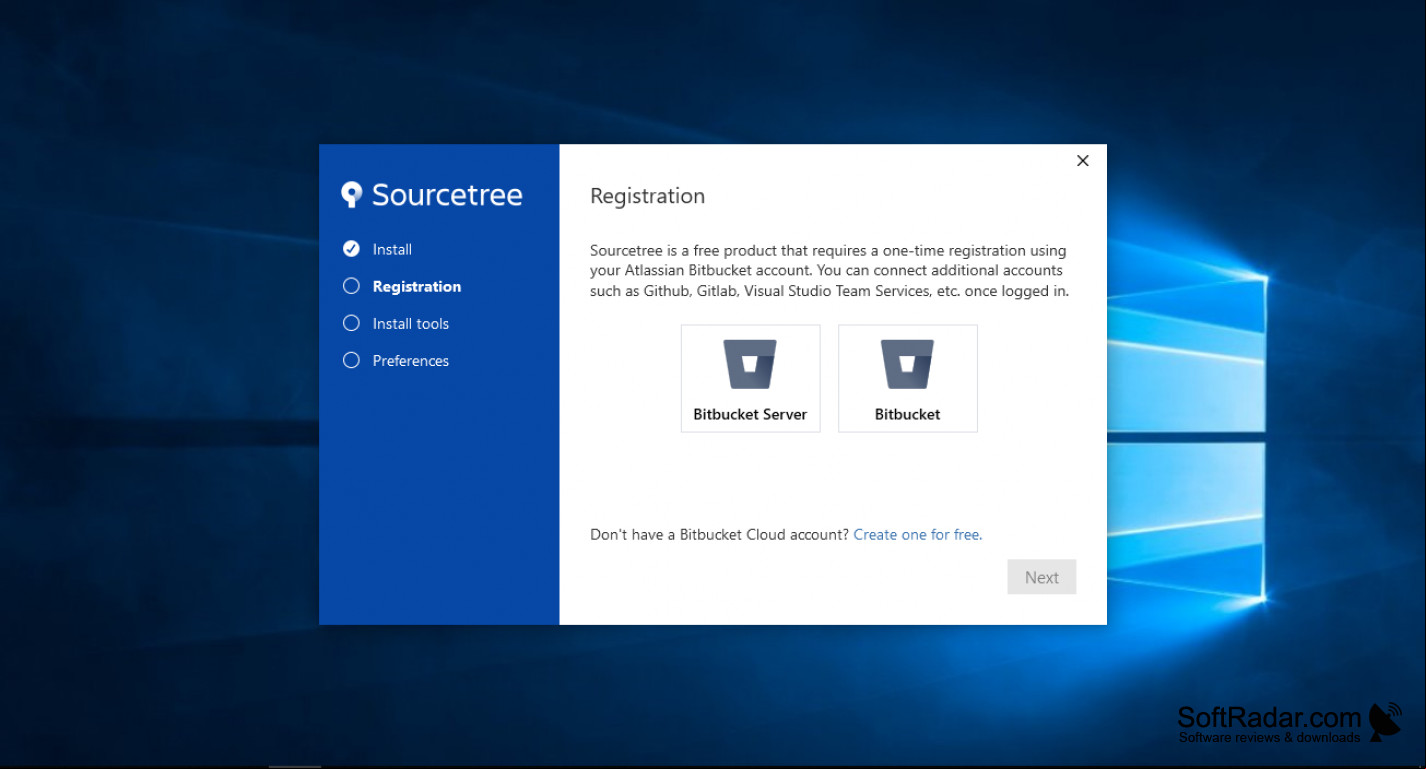The height and width of the screenshot is (769, 1426).
Task: Go to the Install tools step label
Action: pyautogui.click(x=411, y=324)
